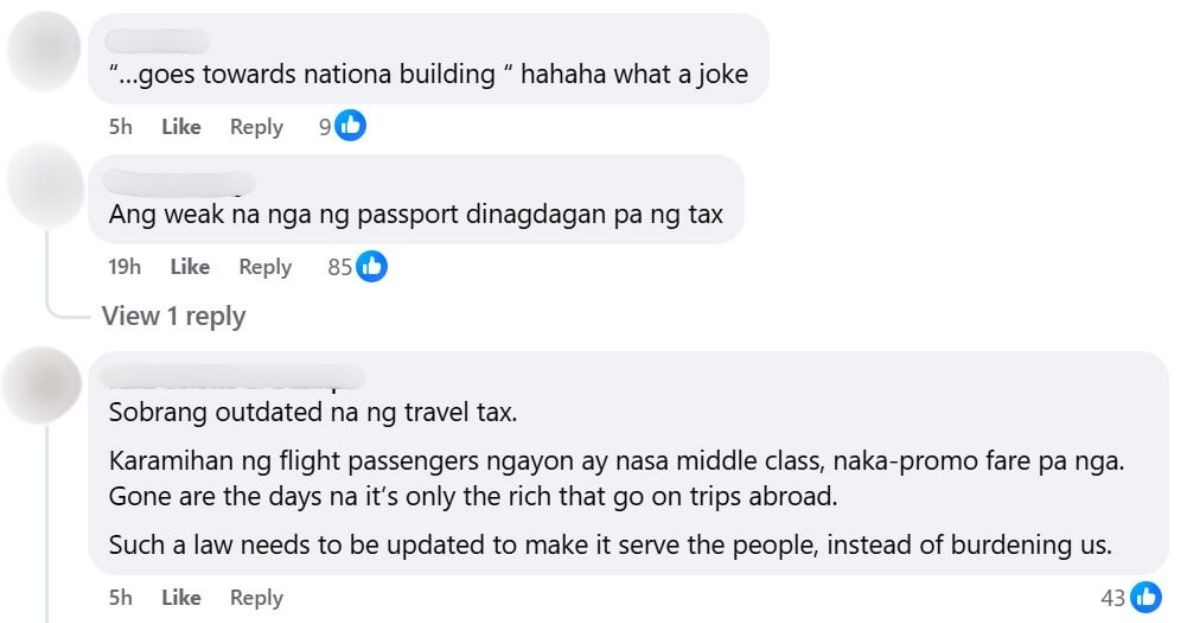Viewport: 1200px width, 623px height.
Task: Open the 5h timestamp under the travel tax comment
Action: coord(120,598)
